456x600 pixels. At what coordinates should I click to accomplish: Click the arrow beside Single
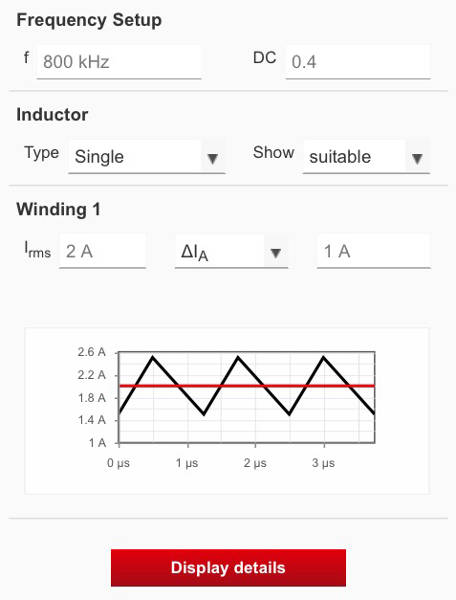point(213,158)
